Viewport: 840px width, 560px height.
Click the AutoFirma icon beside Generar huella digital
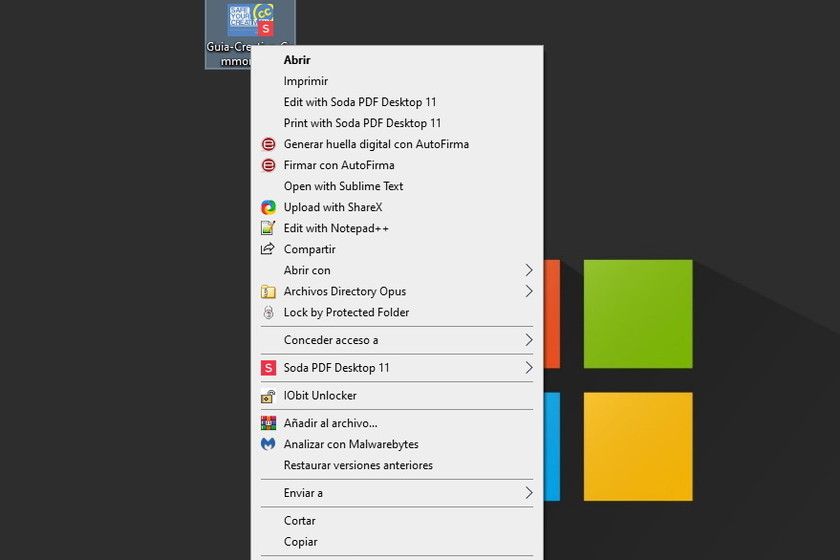(268, 144)
